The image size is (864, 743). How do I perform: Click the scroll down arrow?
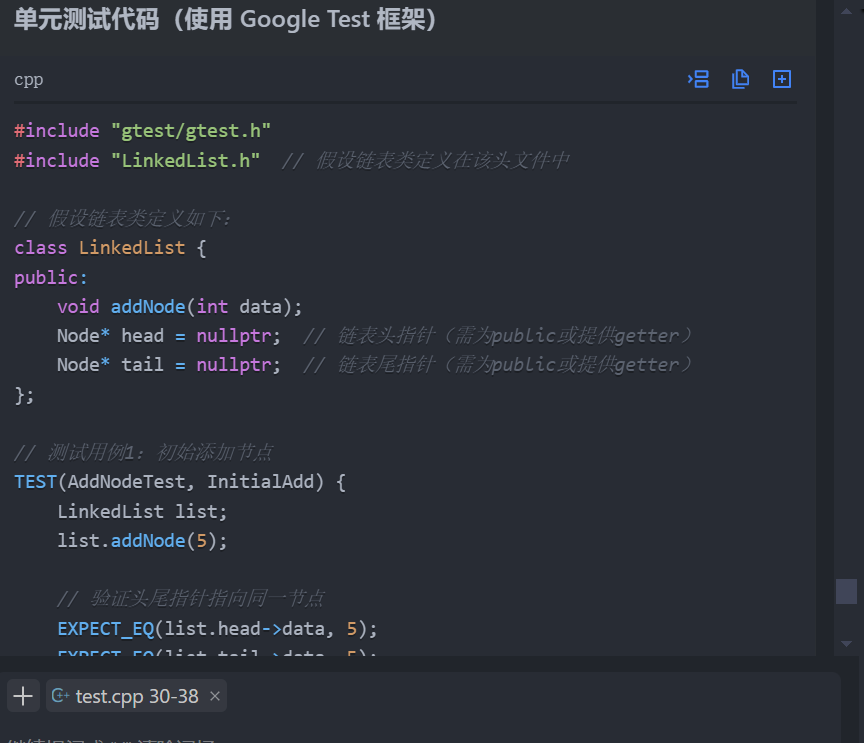click(846, 643)
